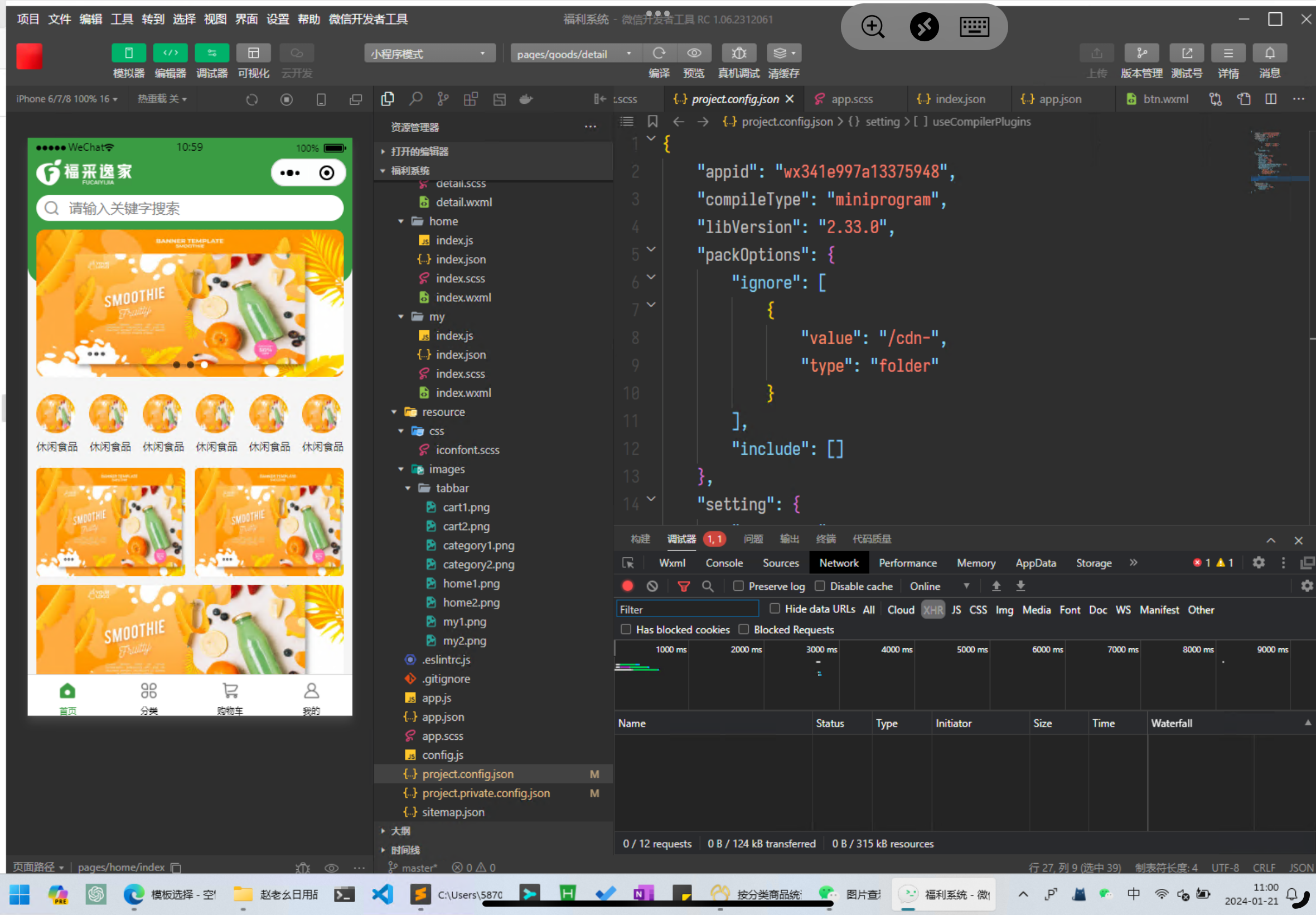Open the Source Control branch icon
The height and width of the screenshot is (915, 1316).
click(443, 99)
